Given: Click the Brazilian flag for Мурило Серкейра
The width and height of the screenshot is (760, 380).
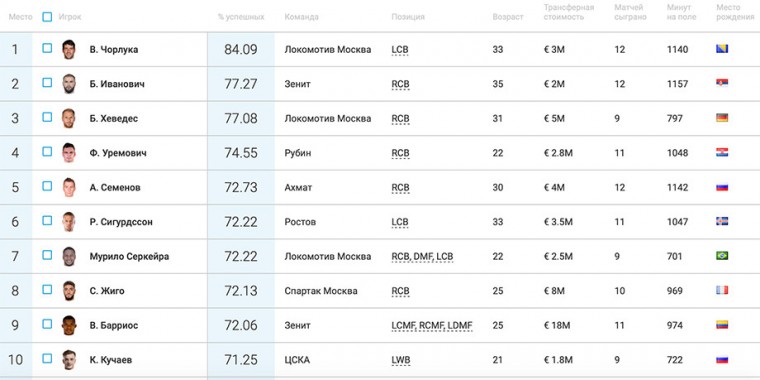Looking at the screenshot, I should point(722,255).
